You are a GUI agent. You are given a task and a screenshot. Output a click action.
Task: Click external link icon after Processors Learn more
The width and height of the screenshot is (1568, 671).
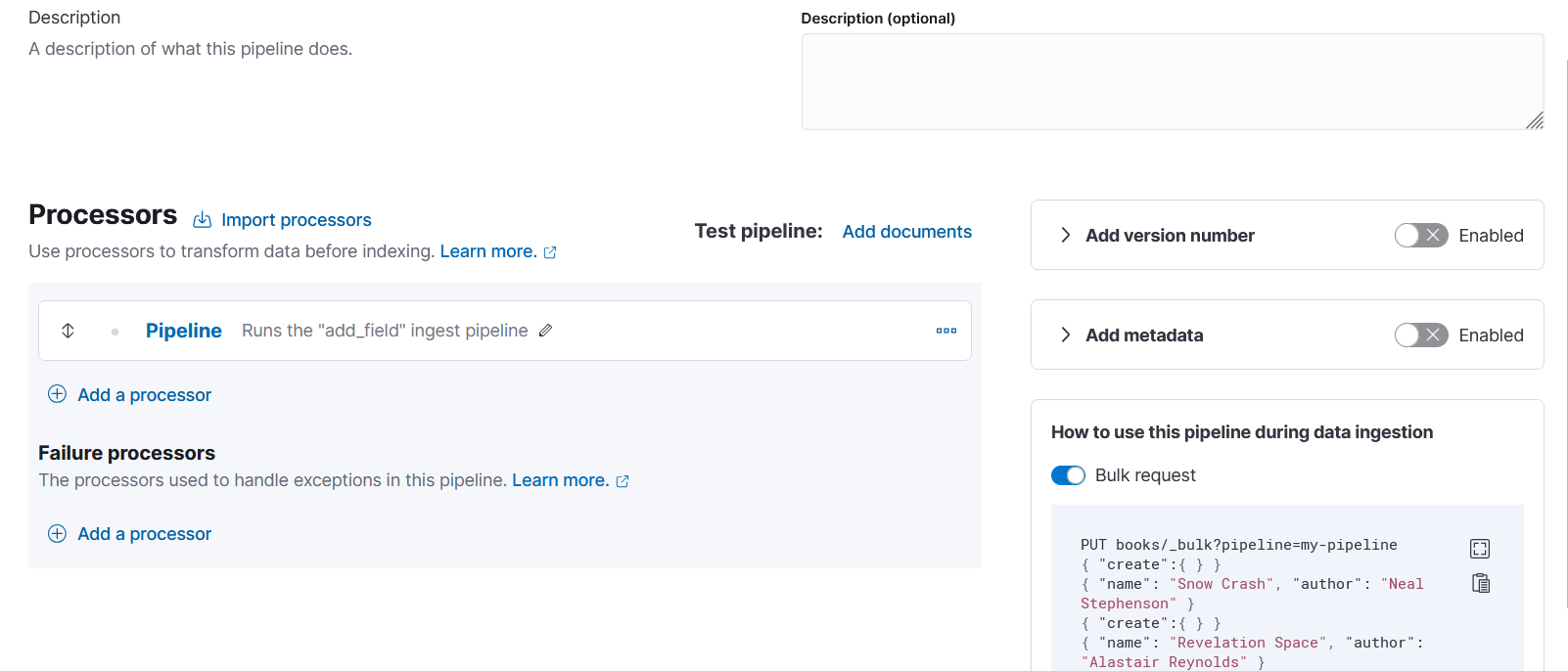pos(550,252)
